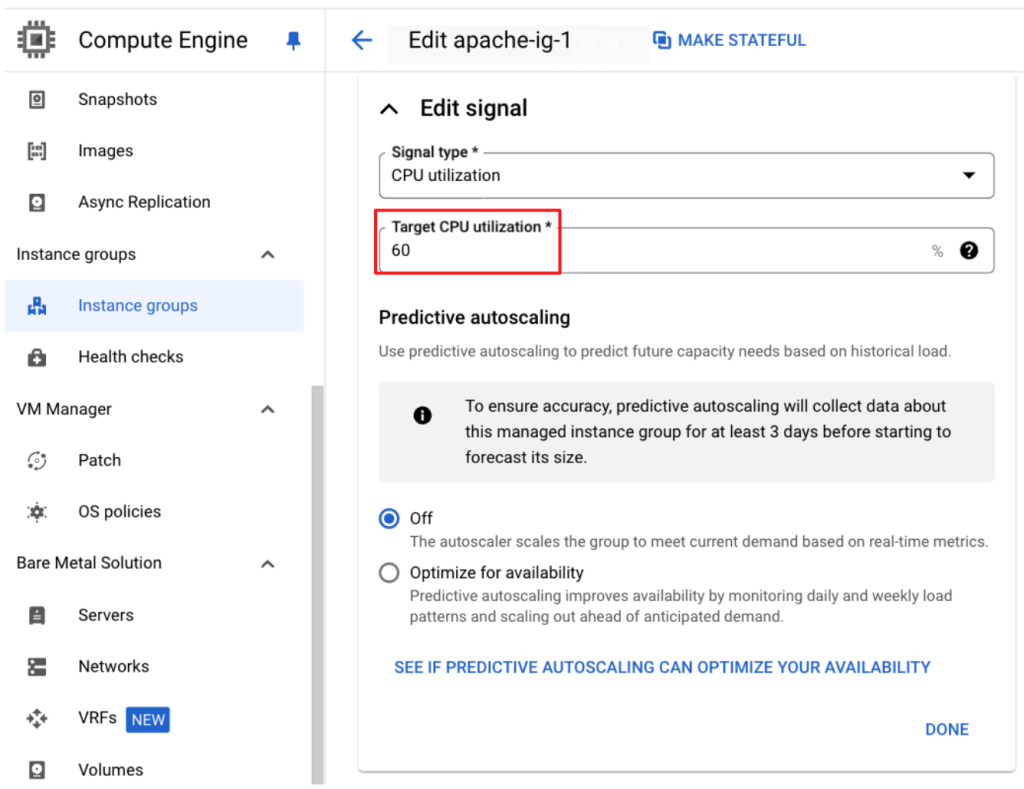
Task: Click the Edit apache-ig-1 page title
Action: [490, 40]
